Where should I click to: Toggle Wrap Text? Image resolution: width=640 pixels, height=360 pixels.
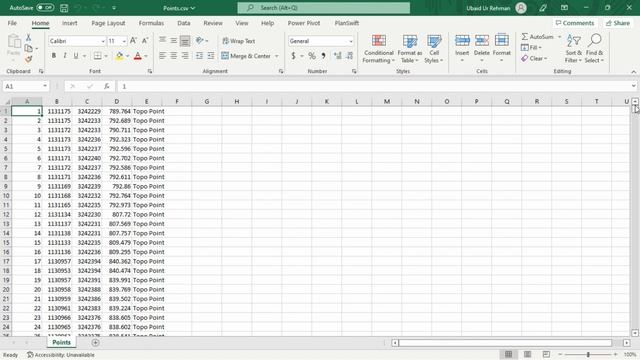[x=239, y=41]
